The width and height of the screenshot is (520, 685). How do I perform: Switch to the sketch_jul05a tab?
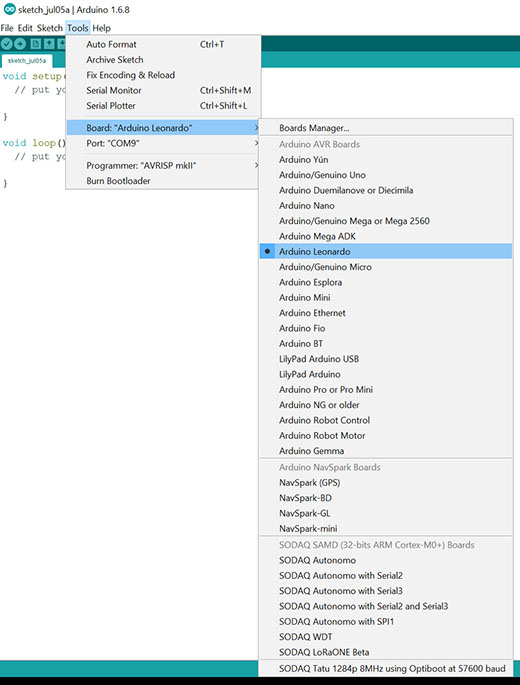(x=27, y=61)
